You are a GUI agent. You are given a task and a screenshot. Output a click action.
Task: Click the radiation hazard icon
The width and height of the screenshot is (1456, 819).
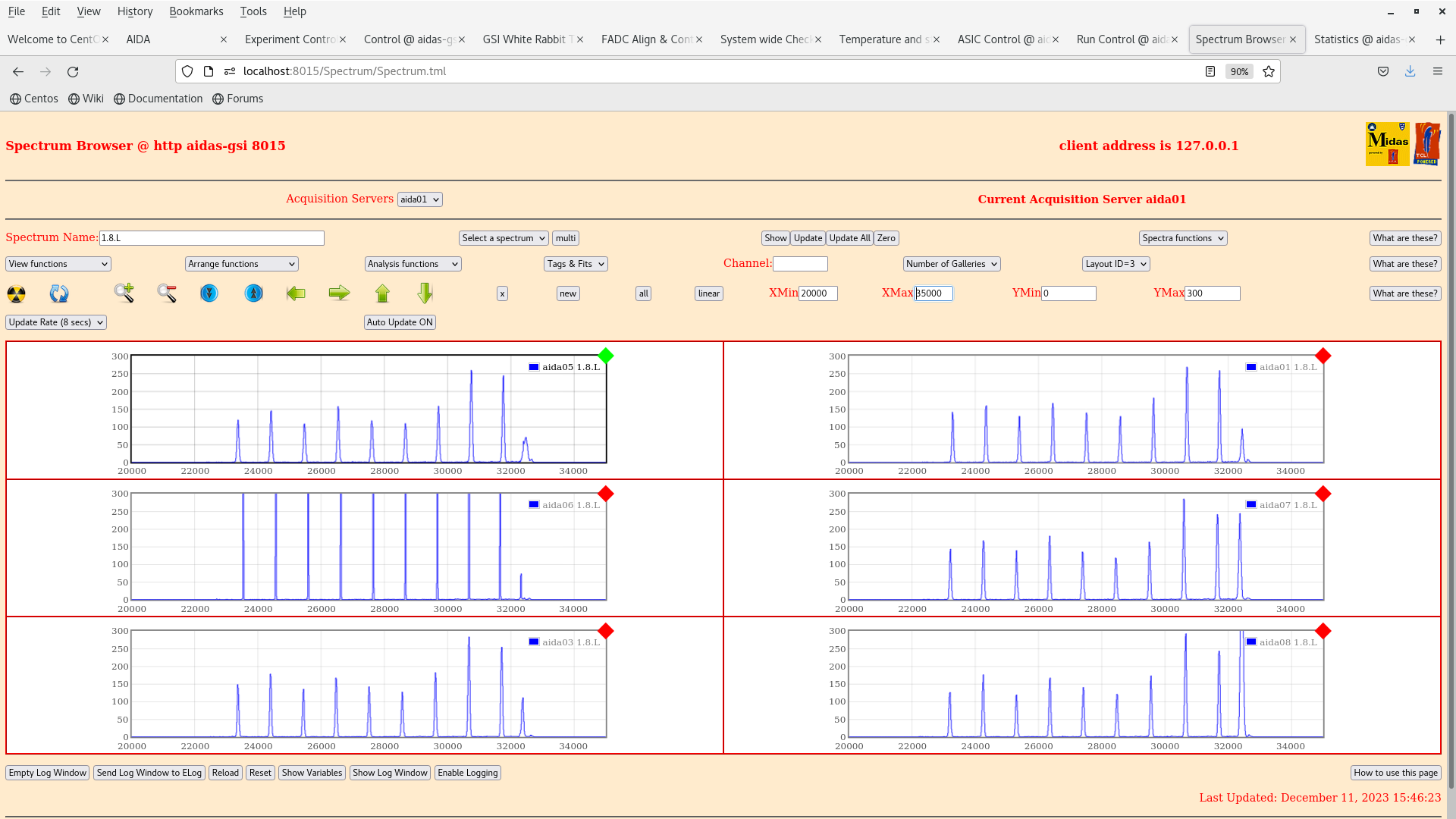coord(16,293)
